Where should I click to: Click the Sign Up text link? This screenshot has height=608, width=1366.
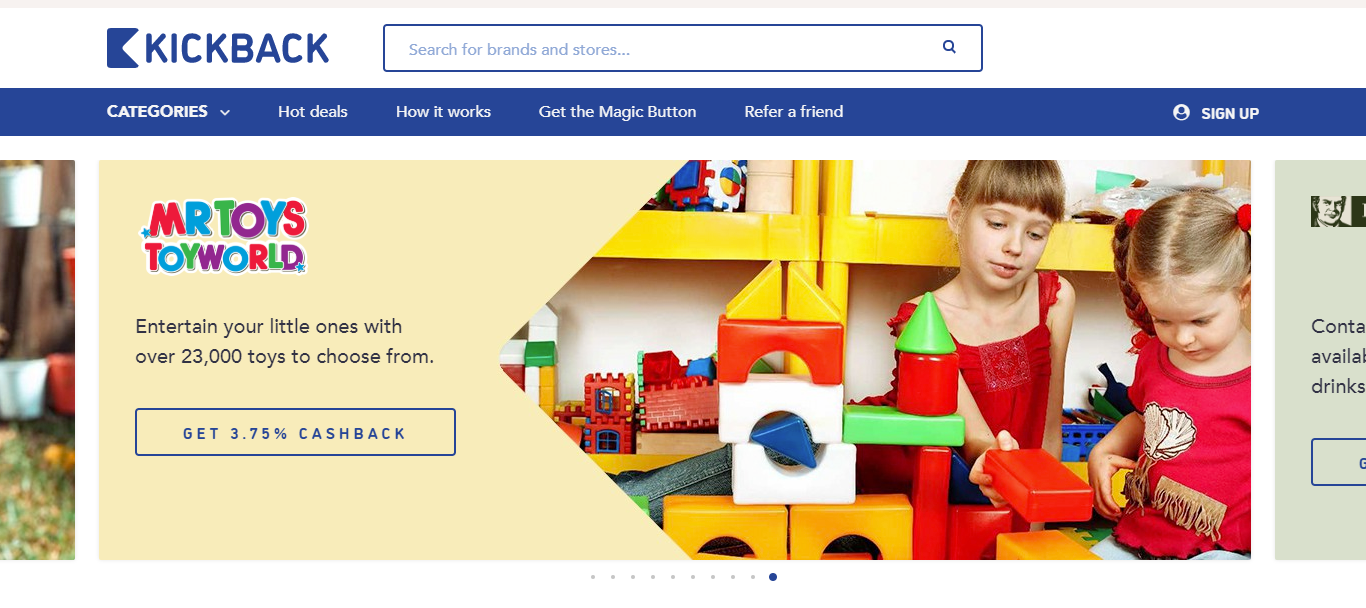[1230, 114]
